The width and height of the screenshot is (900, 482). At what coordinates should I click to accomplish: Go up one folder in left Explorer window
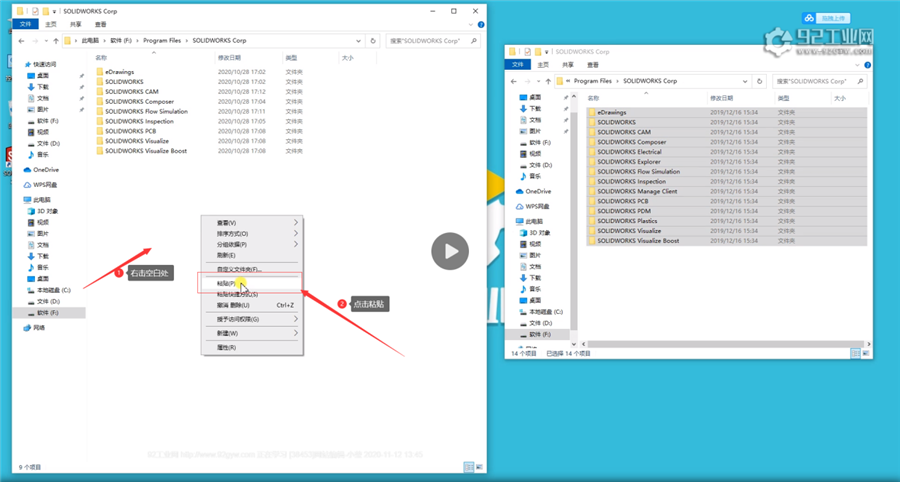coord(56,41)
